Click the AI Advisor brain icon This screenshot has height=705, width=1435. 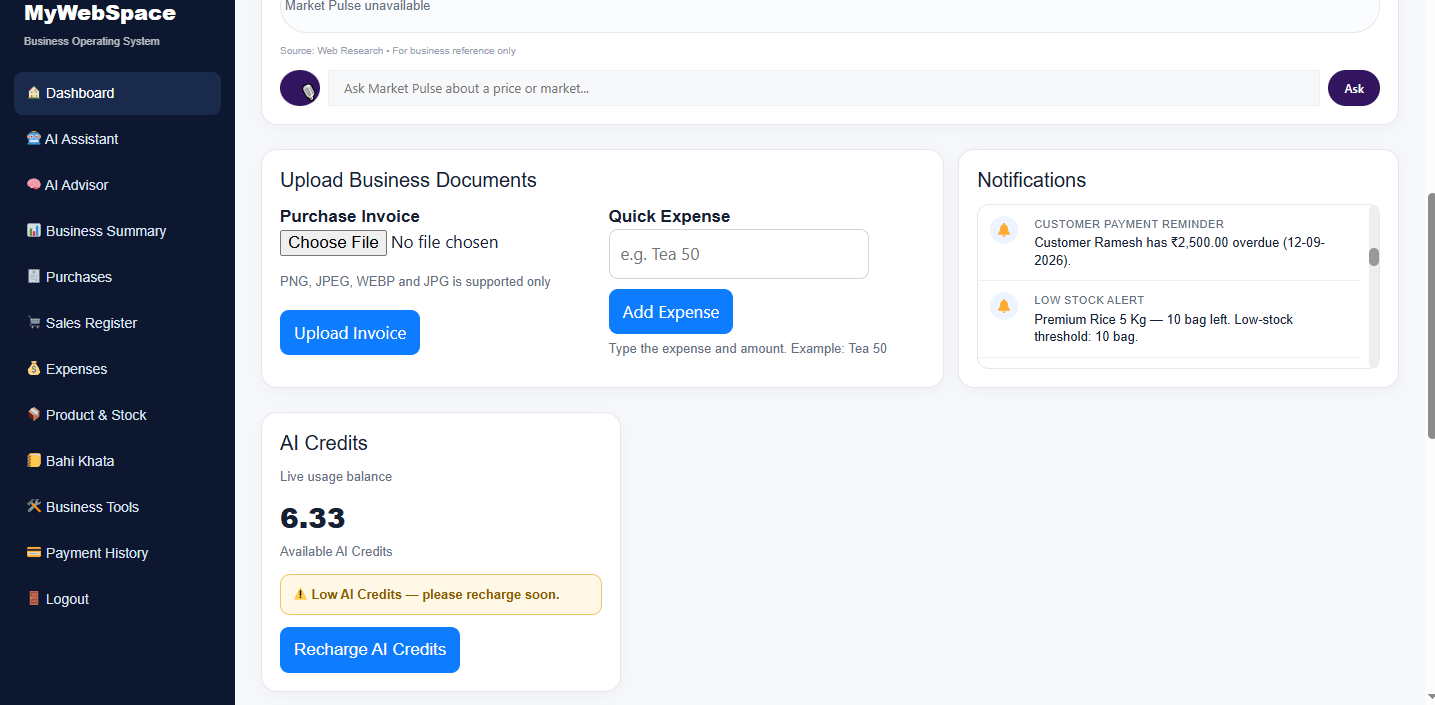point(34,185)
